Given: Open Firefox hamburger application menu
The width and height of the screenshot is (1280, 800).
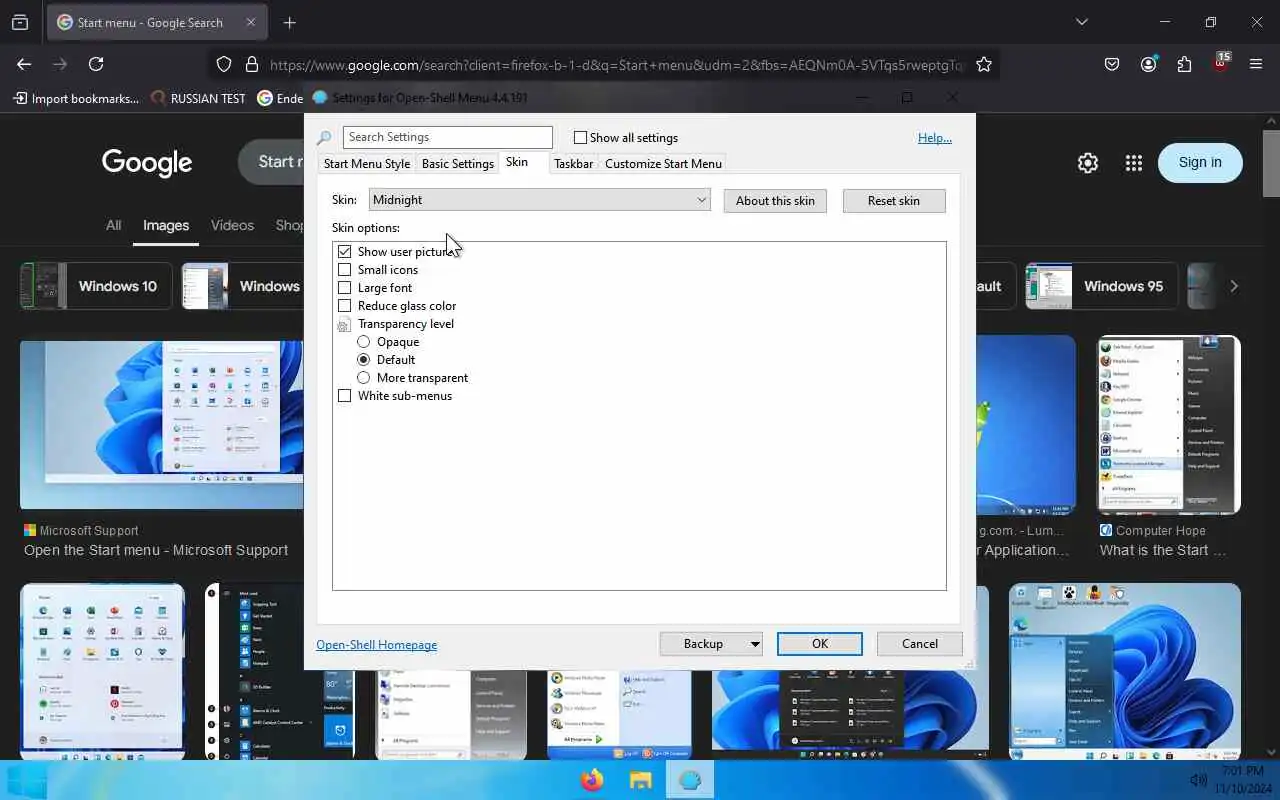Looking at the screenshot, I should [x=1256, y=64].
